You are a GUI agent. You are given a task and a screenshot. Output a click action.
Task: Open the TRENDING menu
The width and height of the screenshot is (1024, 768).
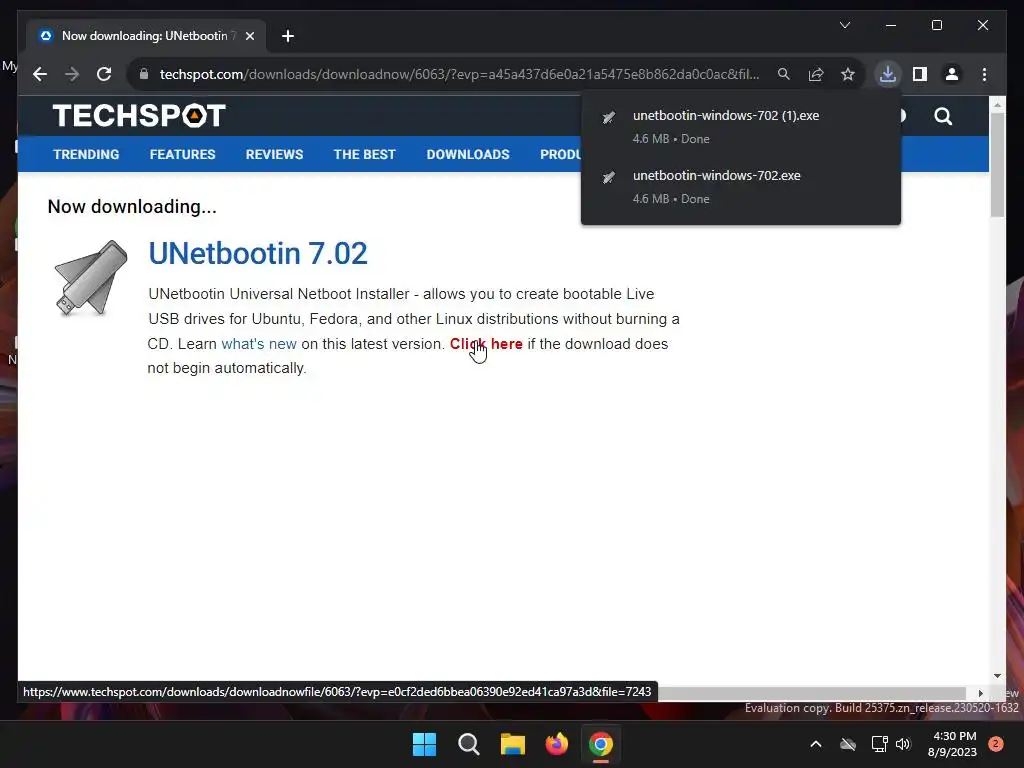pos(86,155)
